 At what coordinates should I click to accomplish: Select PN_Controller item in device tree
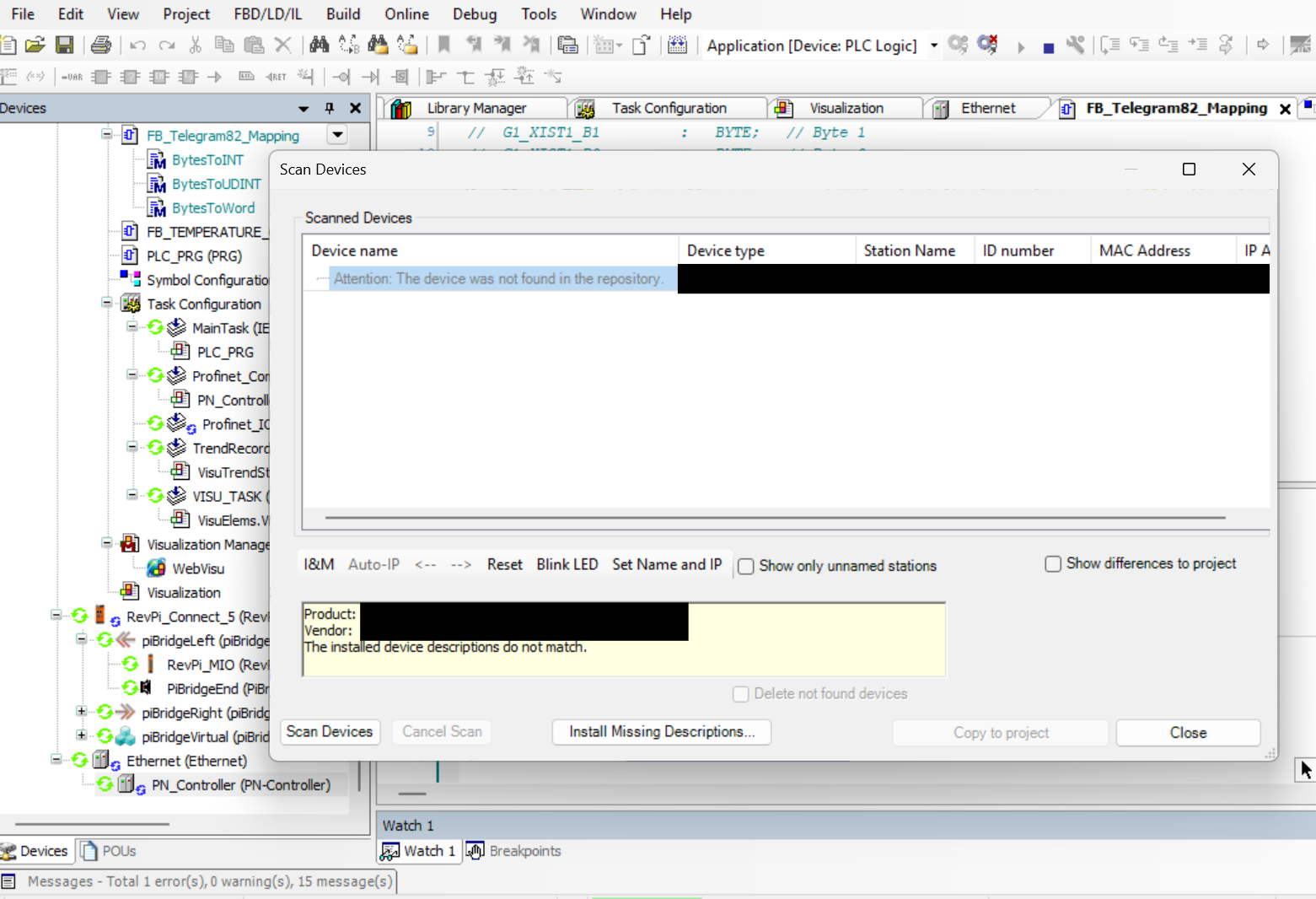[240, 785]
